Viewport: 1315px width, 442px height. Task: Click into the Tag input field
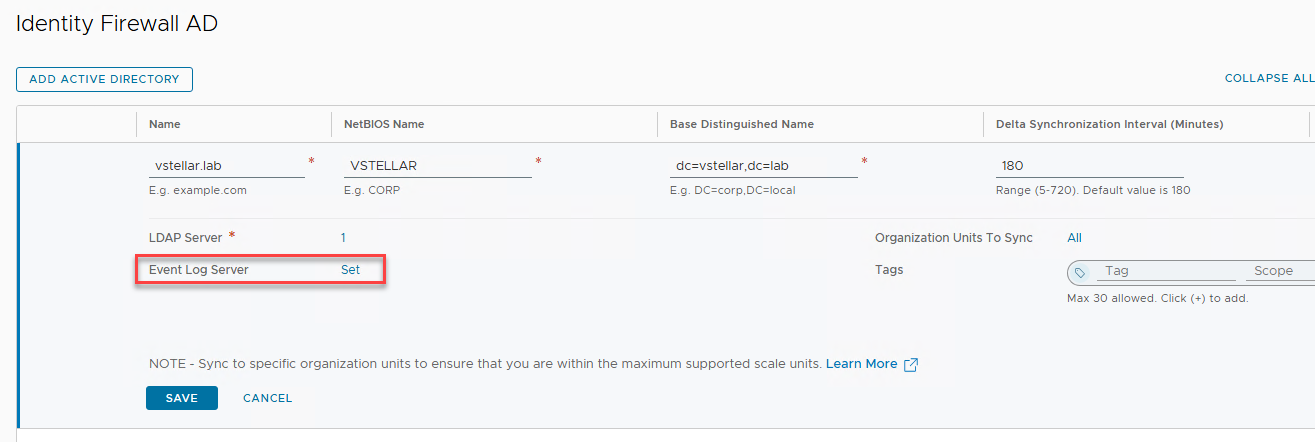[1166, 271]
